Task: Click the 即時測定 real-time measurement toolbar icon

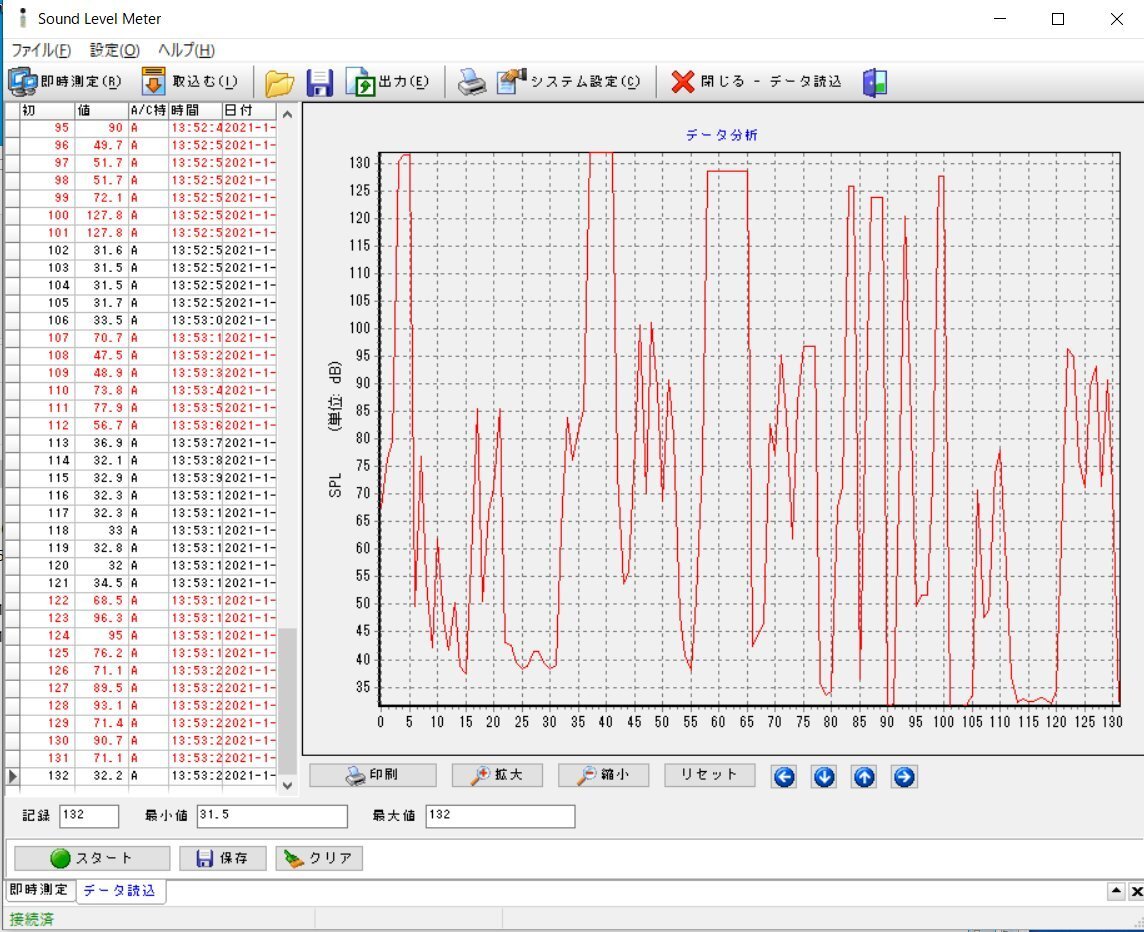Action: click(x=22, y=82)
